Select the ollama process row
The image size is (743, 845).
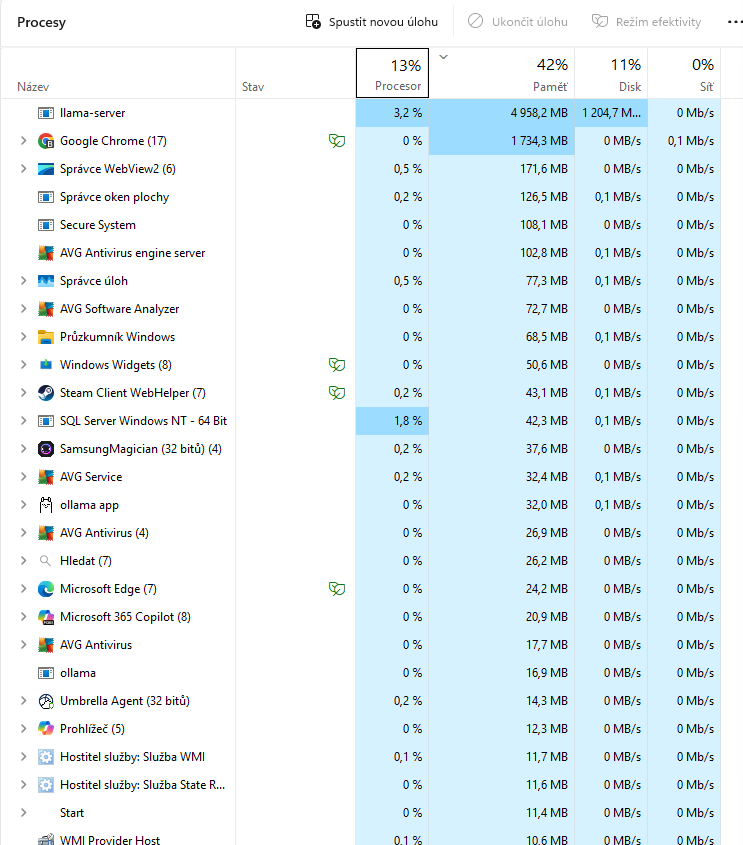coord(360,673)
